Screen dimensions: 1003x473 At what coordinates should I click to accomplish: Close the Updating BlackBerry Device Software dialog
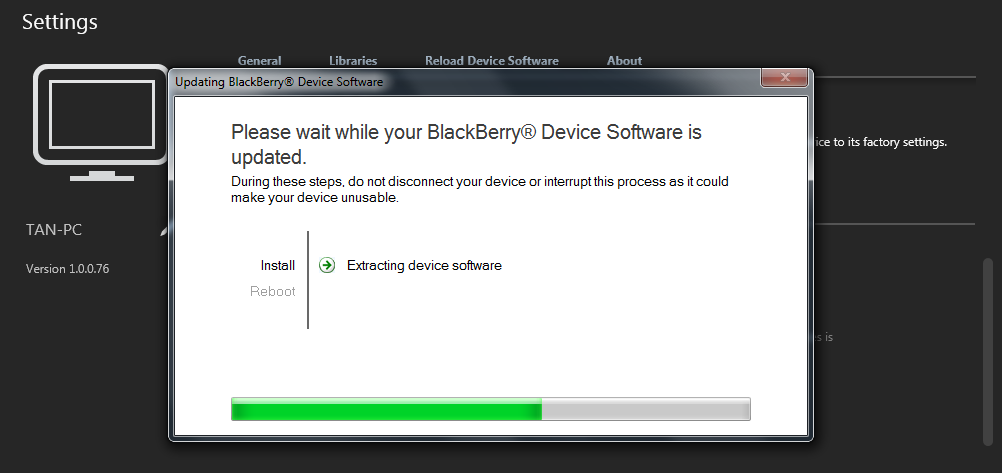pyautogui.click(x=785, y=77)
